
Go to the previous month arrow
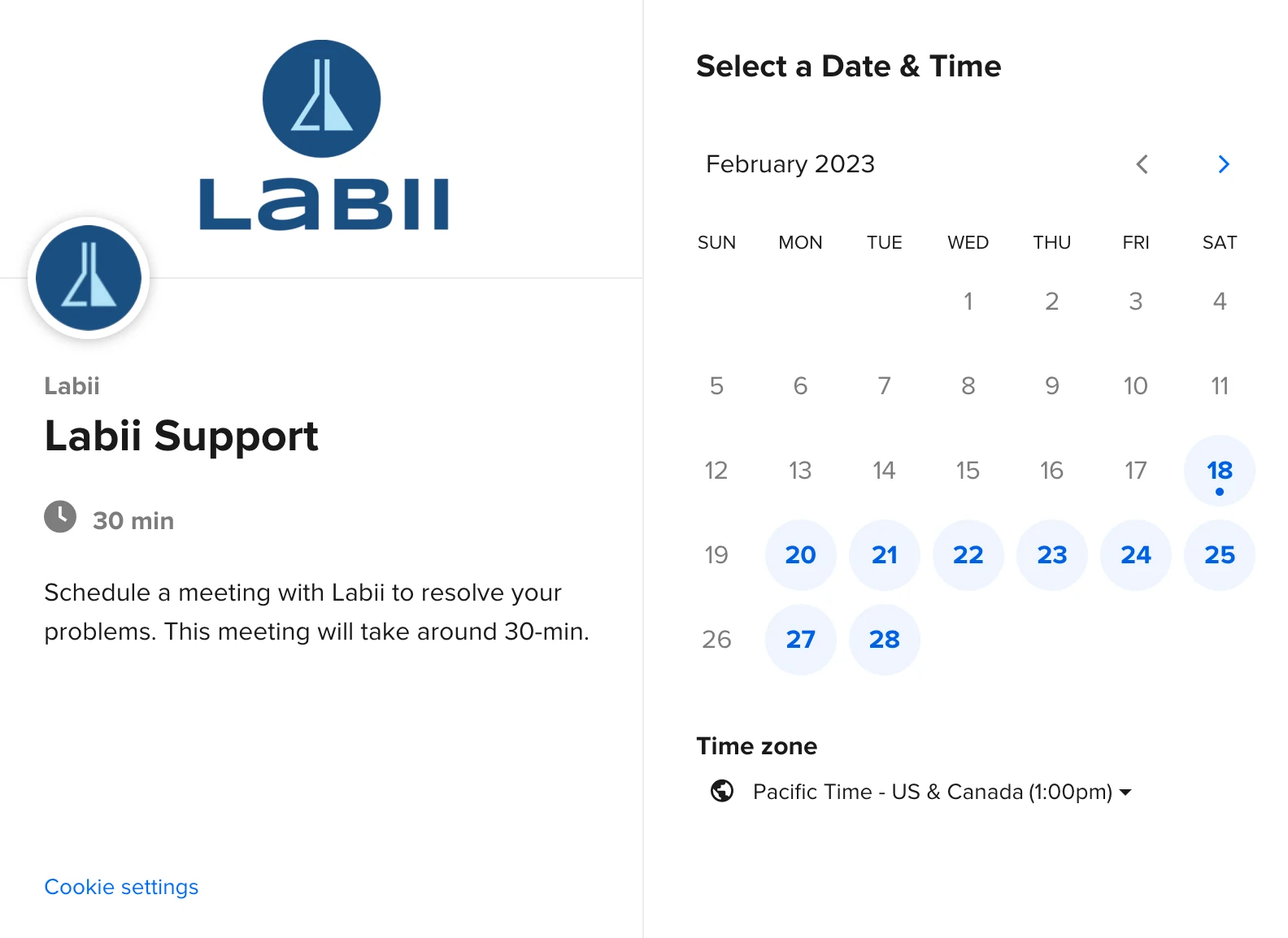click(x=1142, y=164)
